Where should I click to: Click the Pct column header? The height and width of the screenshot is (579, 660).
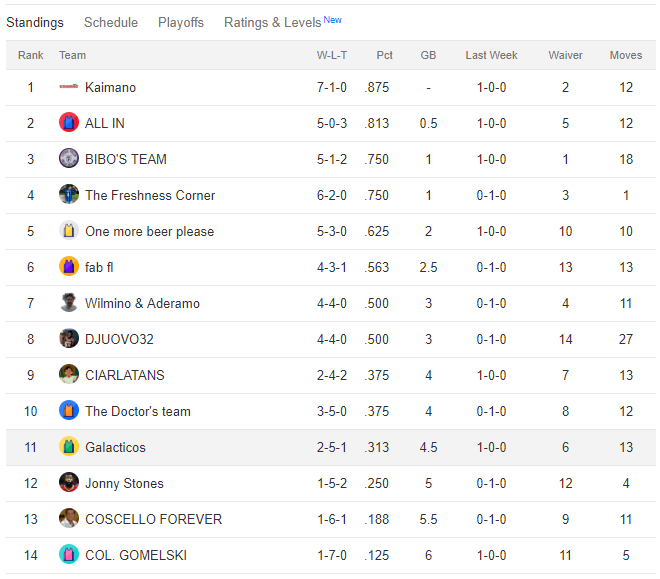(384, 55)
